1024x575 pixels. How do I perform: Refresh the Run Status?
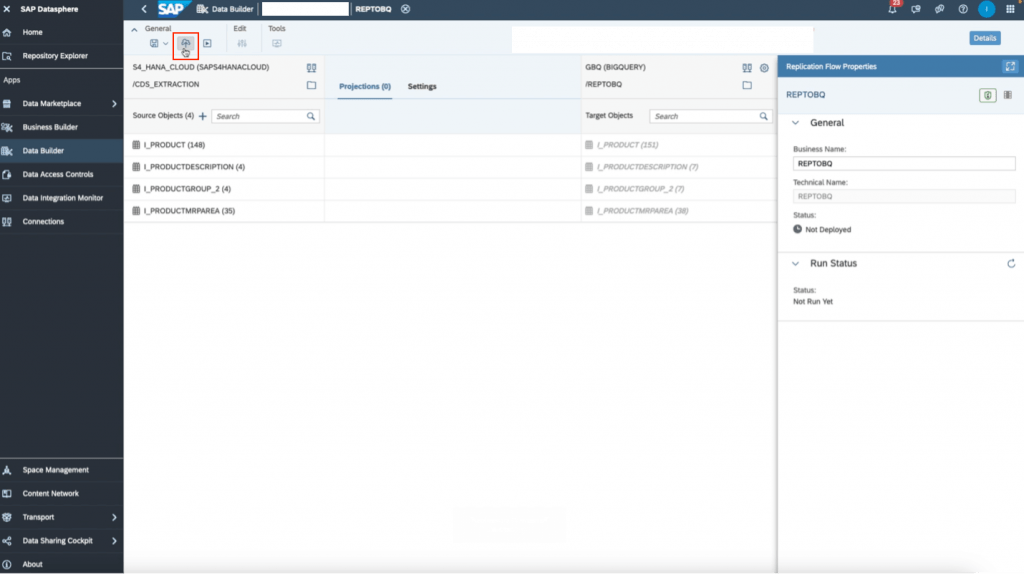(x=1011, y=264)
